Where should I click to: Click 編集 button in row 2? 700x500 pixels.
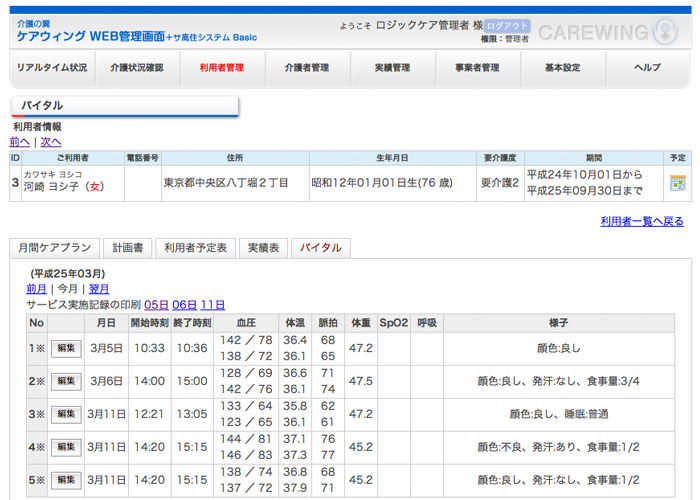point(66,382)
